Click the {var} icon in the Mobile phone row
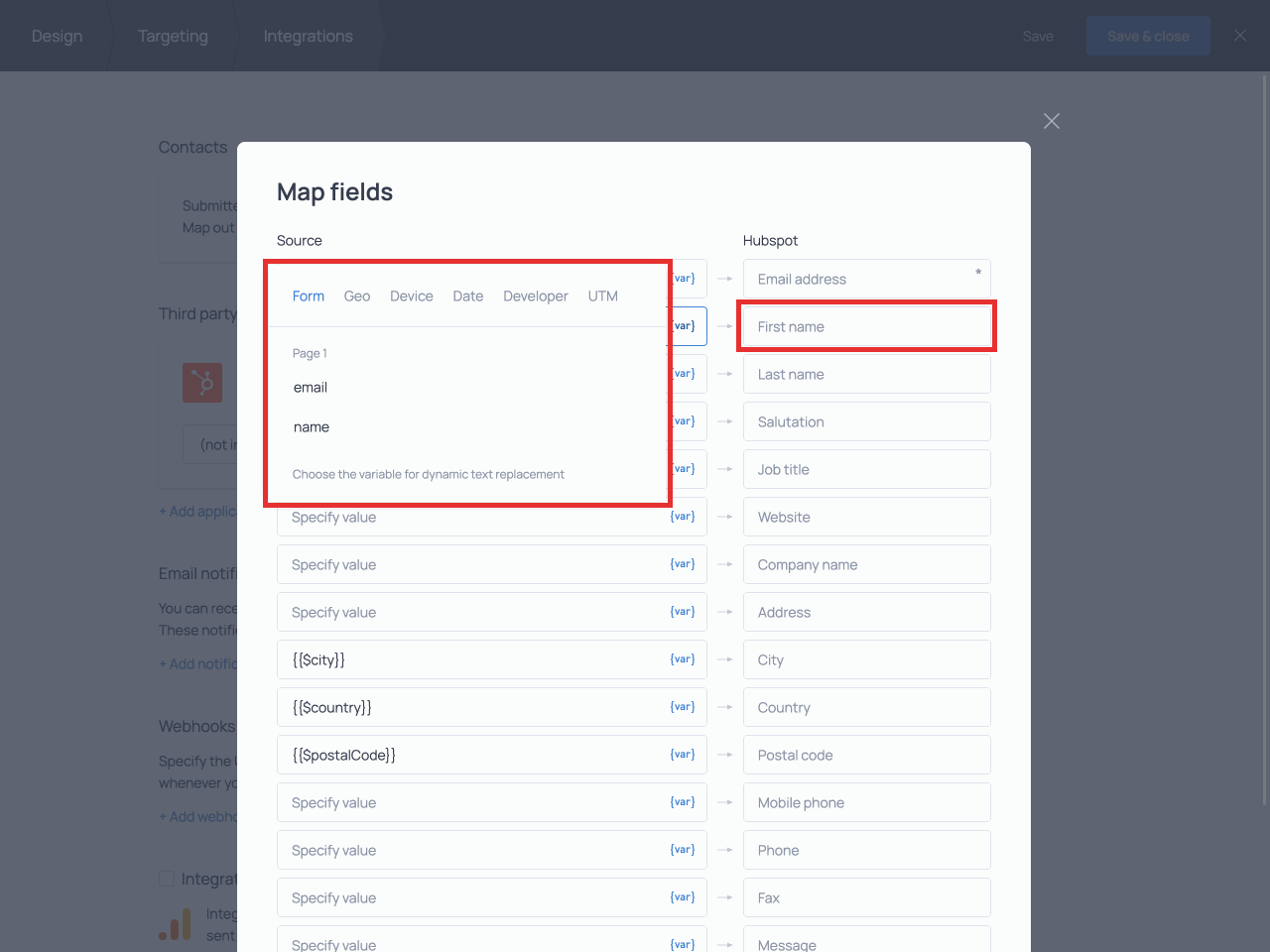 coord(683,802)
